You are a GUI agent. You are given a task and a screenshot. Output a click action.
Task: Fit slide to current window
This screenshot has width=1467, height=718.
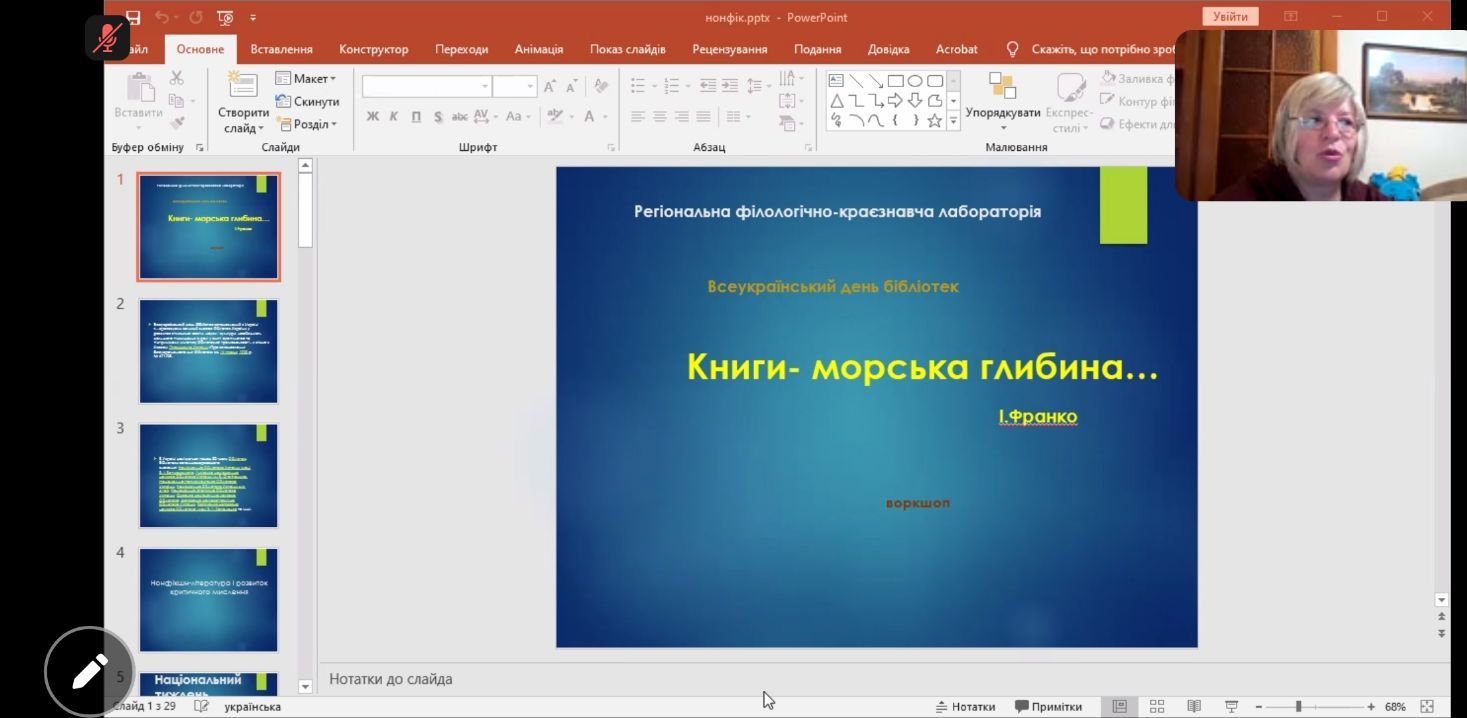pos(1427,706)
